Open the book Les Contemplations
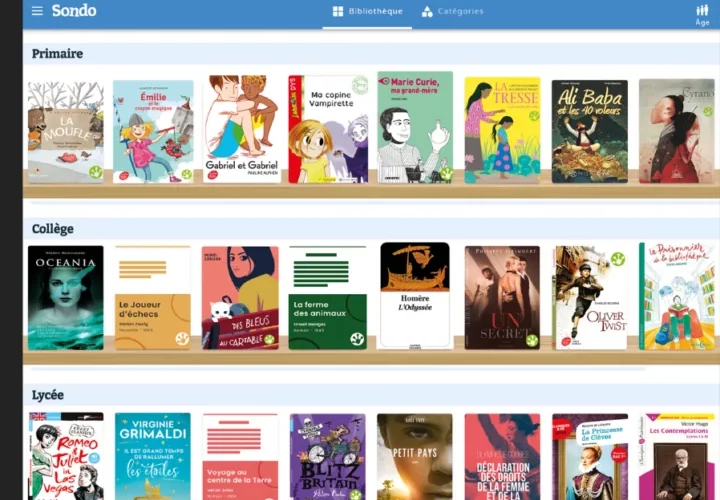The image size is (720, 500). click(x=677, y=457)
